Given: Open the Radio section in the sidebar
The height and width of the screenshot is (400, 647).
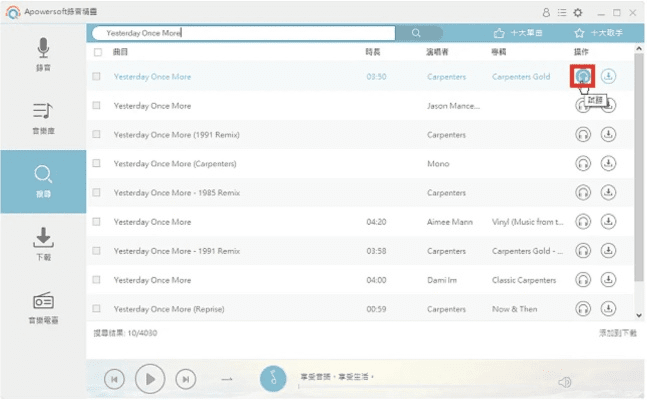Looking at the screenshot, I should [43, 307].
